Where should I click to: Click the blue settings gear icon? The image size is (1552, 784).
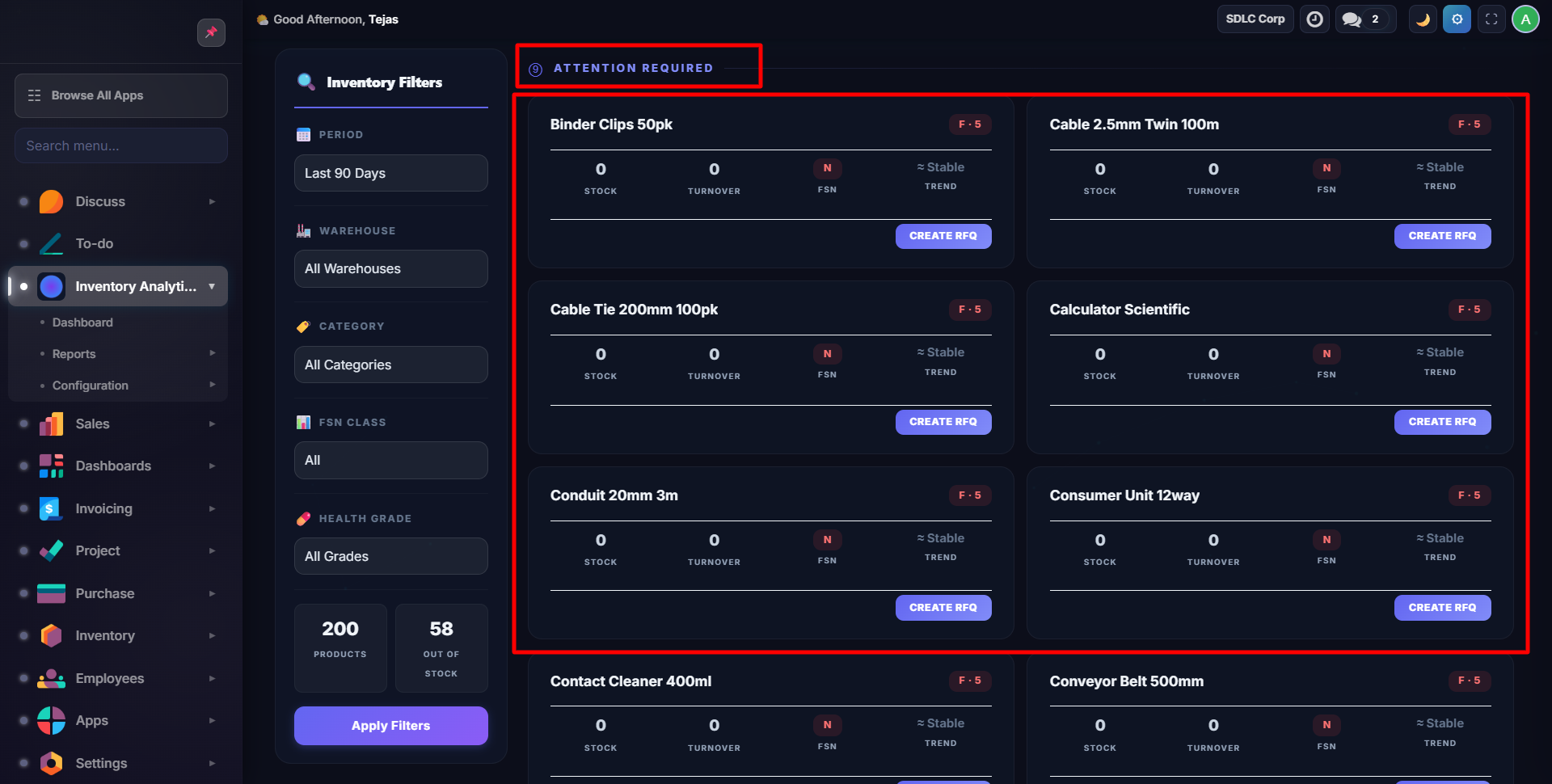(1457, 19)
